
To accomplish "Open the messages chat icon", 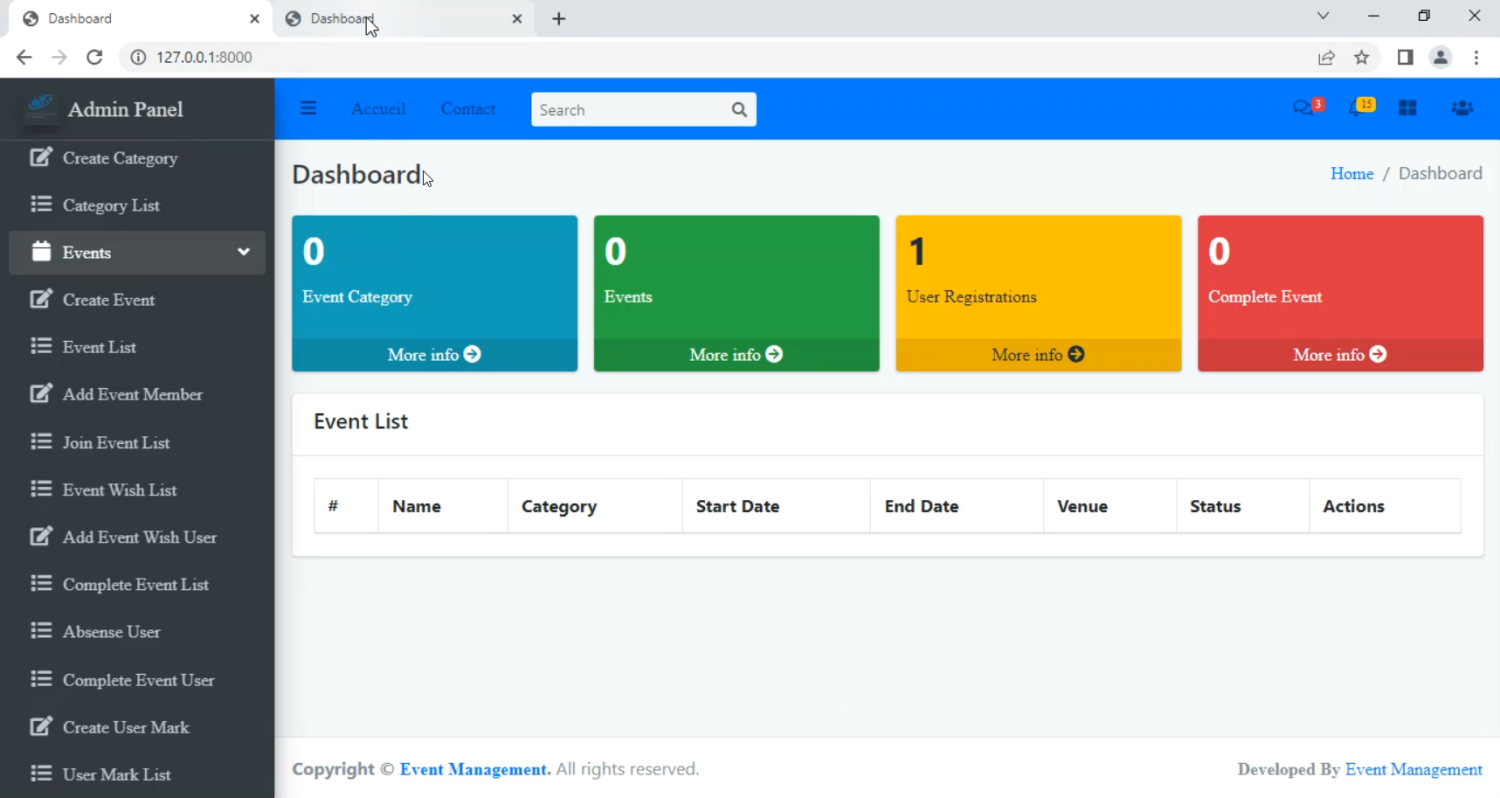I will (x=1303, y=109).
